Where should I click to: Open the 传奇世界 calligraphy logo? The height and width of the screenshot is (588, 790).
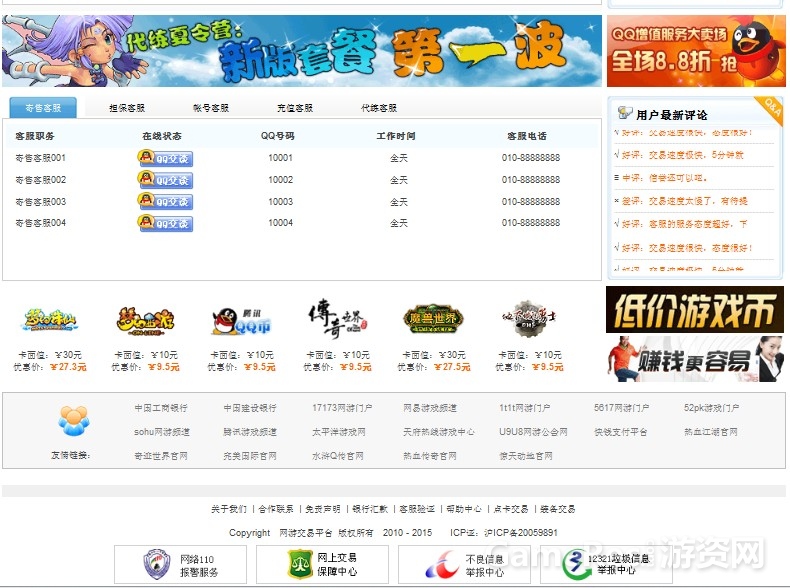tap(337, 319)
